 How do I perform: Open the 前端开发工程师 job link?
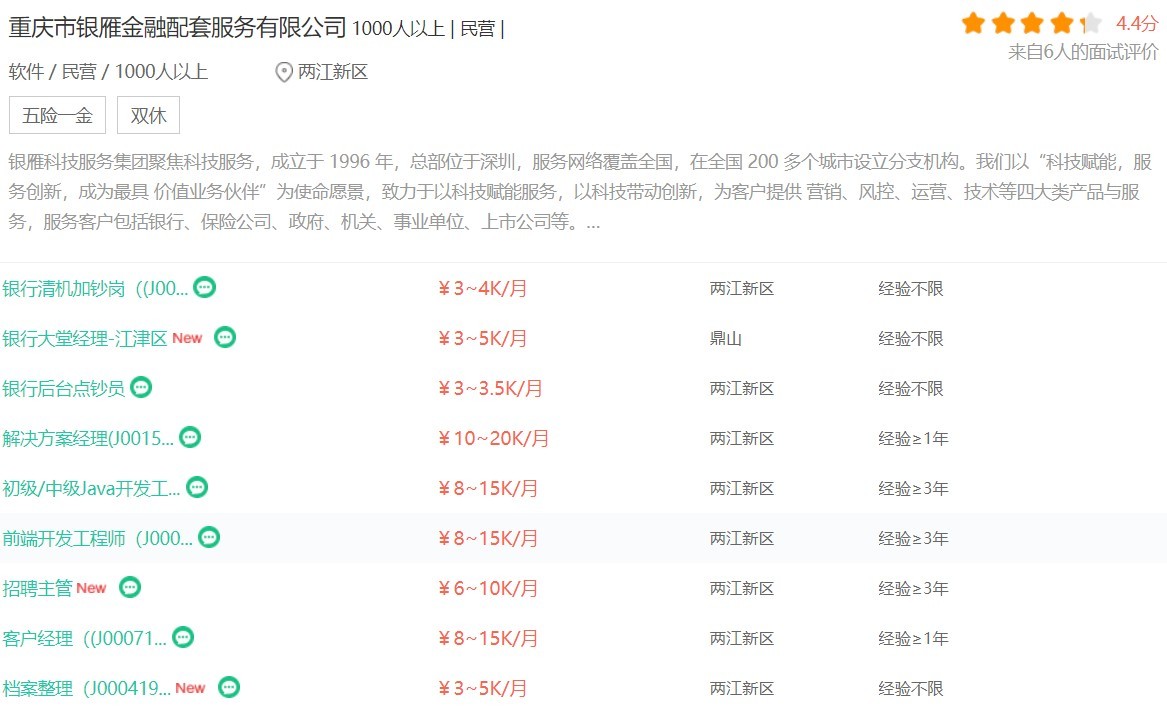tap(97, 538)
